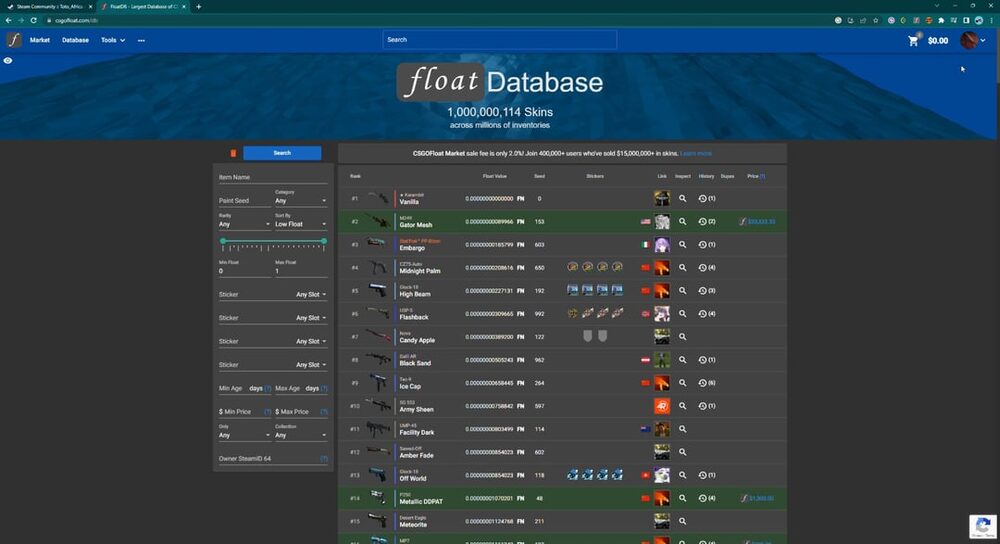Open owner avatar for Army Sheen row
Viewport: 1000px width, 544px height.
click(x=662, y=406)
